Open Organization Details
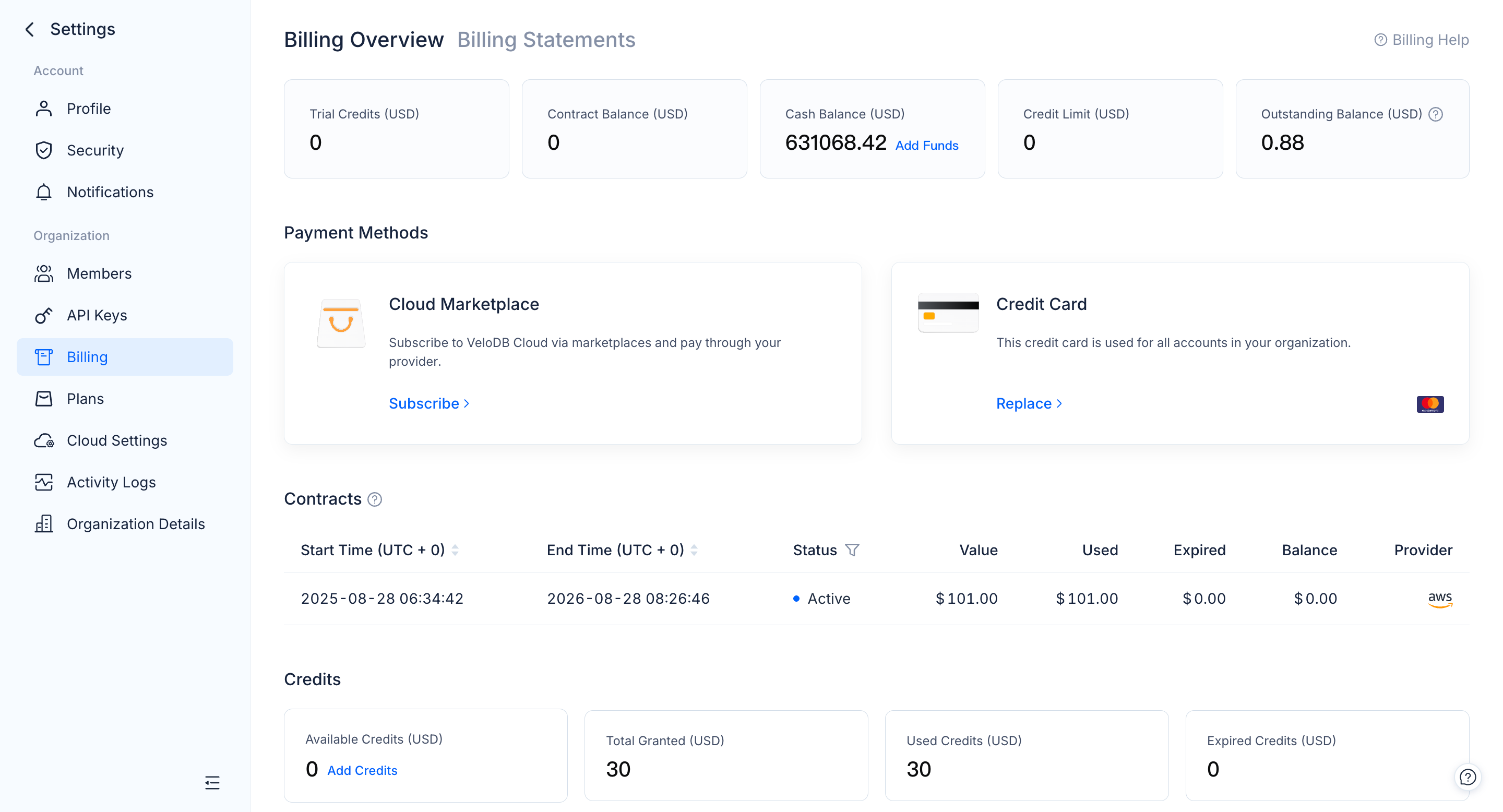1503x812 pixels. (125, 524)
